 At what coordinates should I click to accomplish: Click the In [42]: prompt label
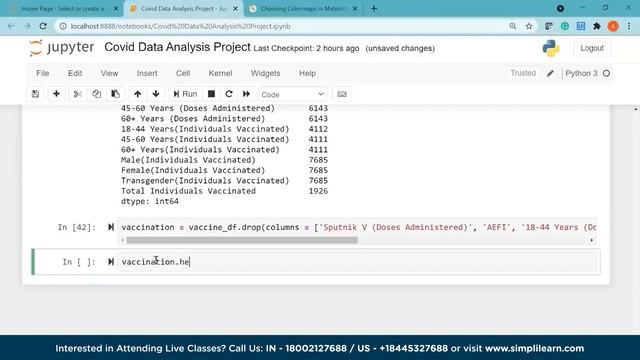point(77,227)
